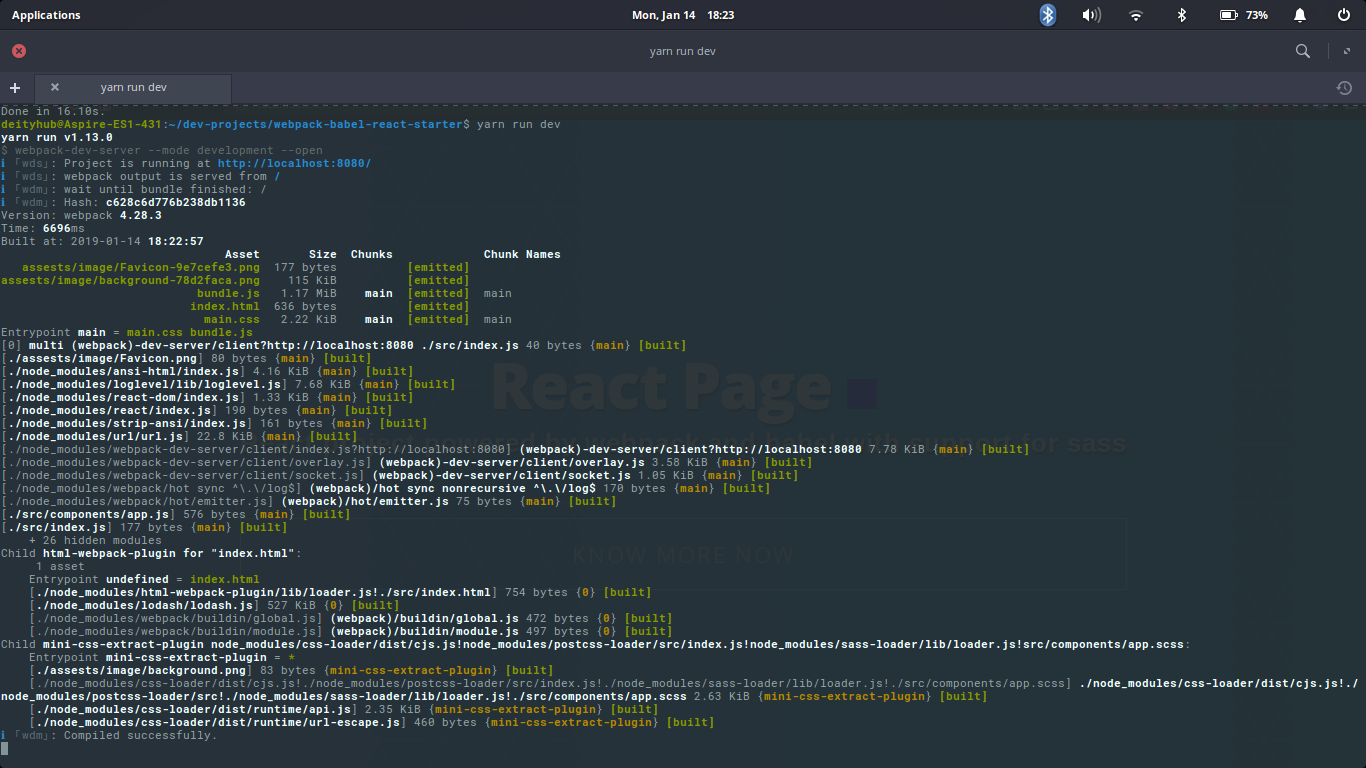Open the notifications bell

click(1300, 15)
